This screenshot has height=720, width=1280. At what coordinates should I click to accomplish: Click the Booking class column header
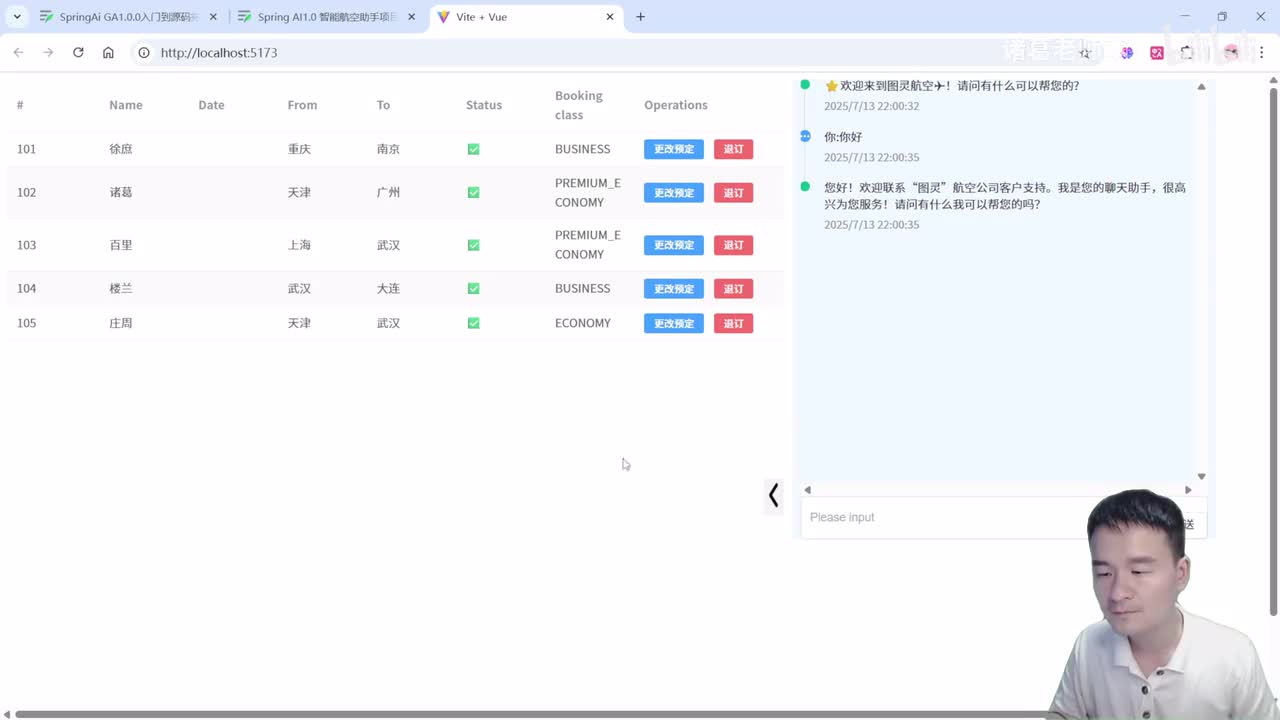(x=579, y=105)
